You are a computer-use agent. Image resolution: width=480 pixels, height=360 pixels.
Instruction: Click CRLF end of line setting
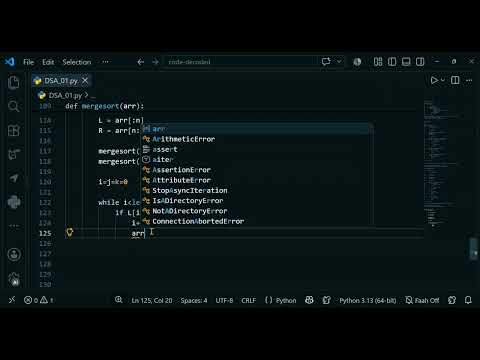click(249, 300)
